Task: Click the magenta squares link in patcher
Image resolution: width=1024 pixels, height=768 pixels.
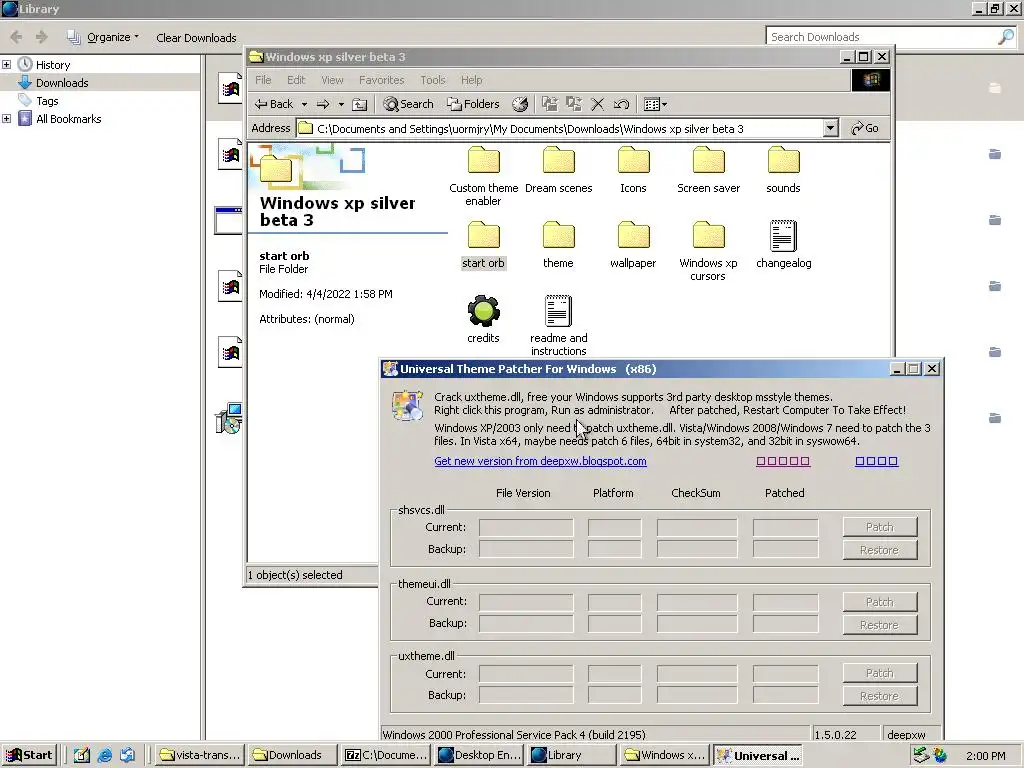Action: point(783,461)
